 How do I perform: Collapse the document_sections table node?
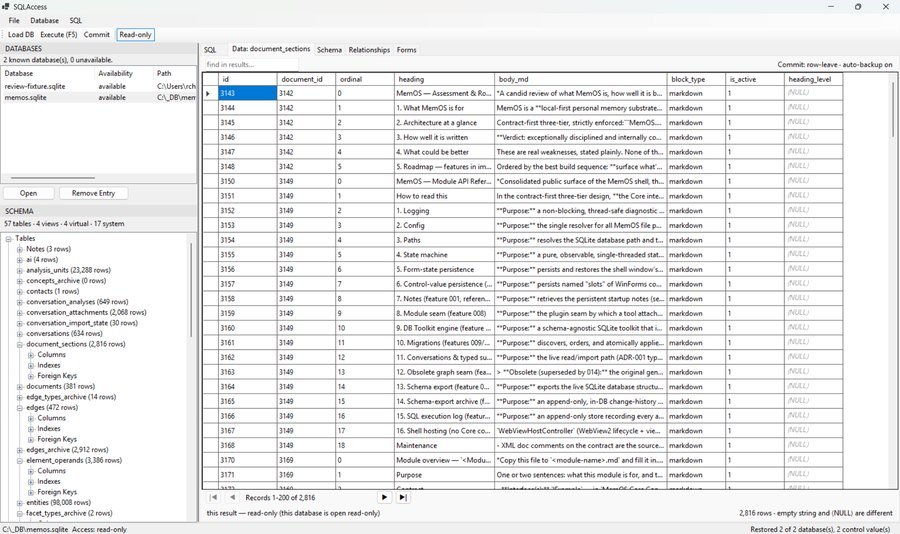20,345
